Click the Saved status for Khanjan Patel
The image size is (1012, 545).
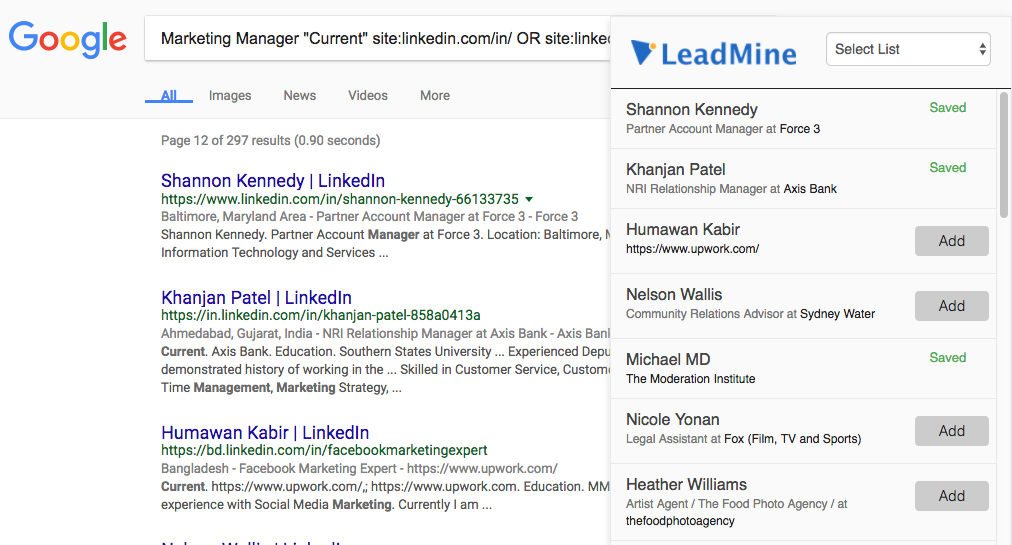pos(947,168)
